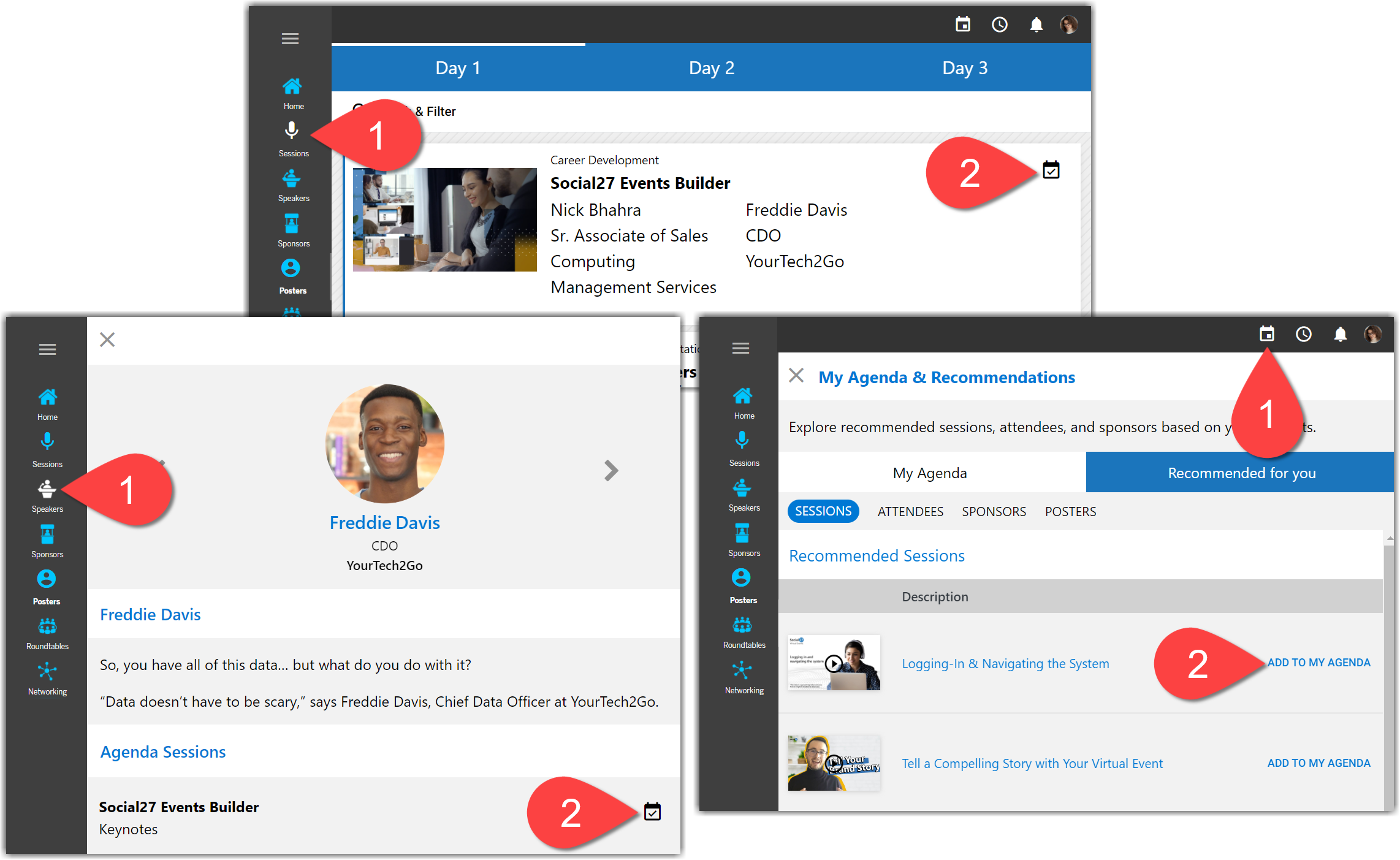Image resolution: width=1400 pixels, height=860 pixels.
Task: Close the My Agenda & Recommendations panel
Action: tap(796, 375)
